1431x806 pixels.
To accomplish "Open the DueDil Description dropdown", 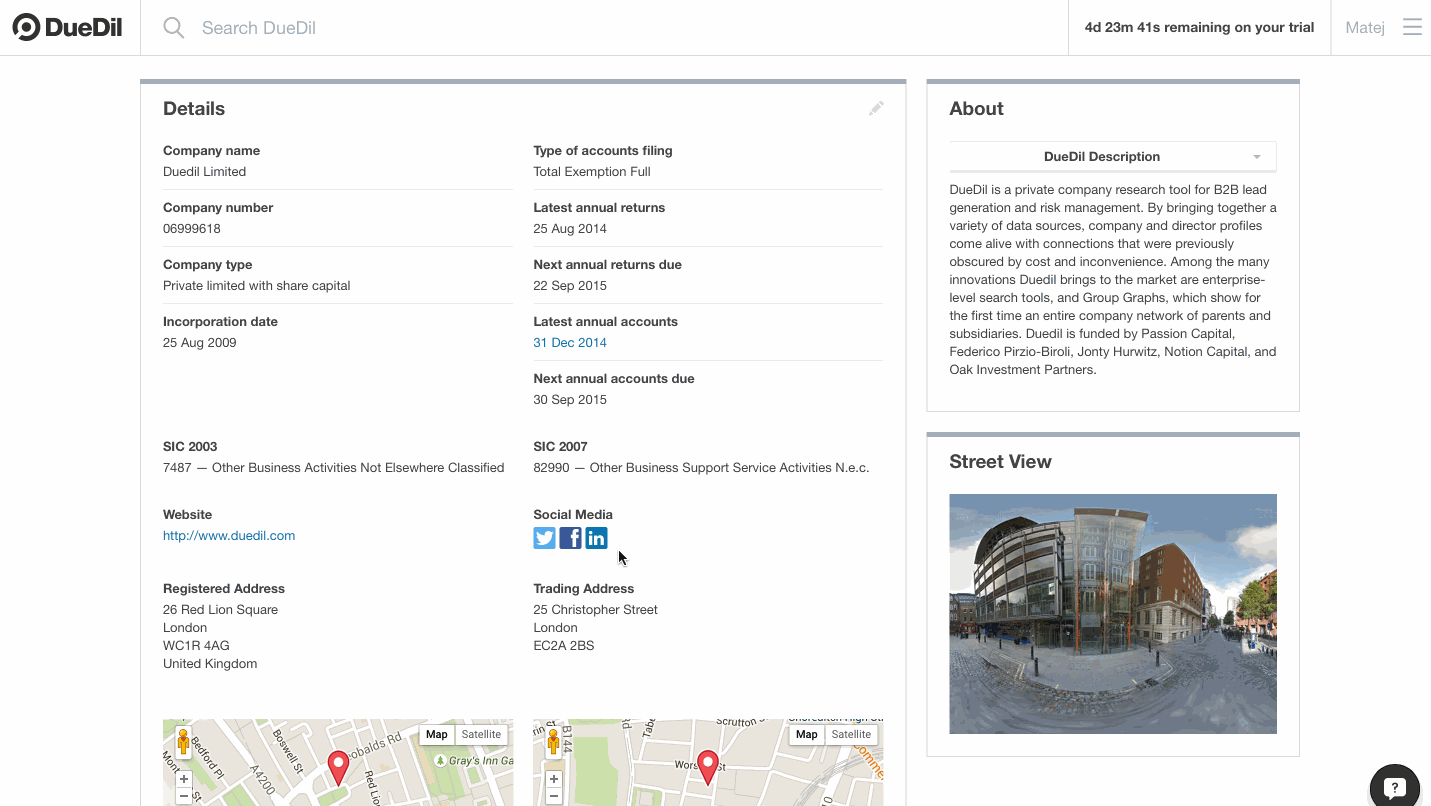I will (x=1113, y=157).
